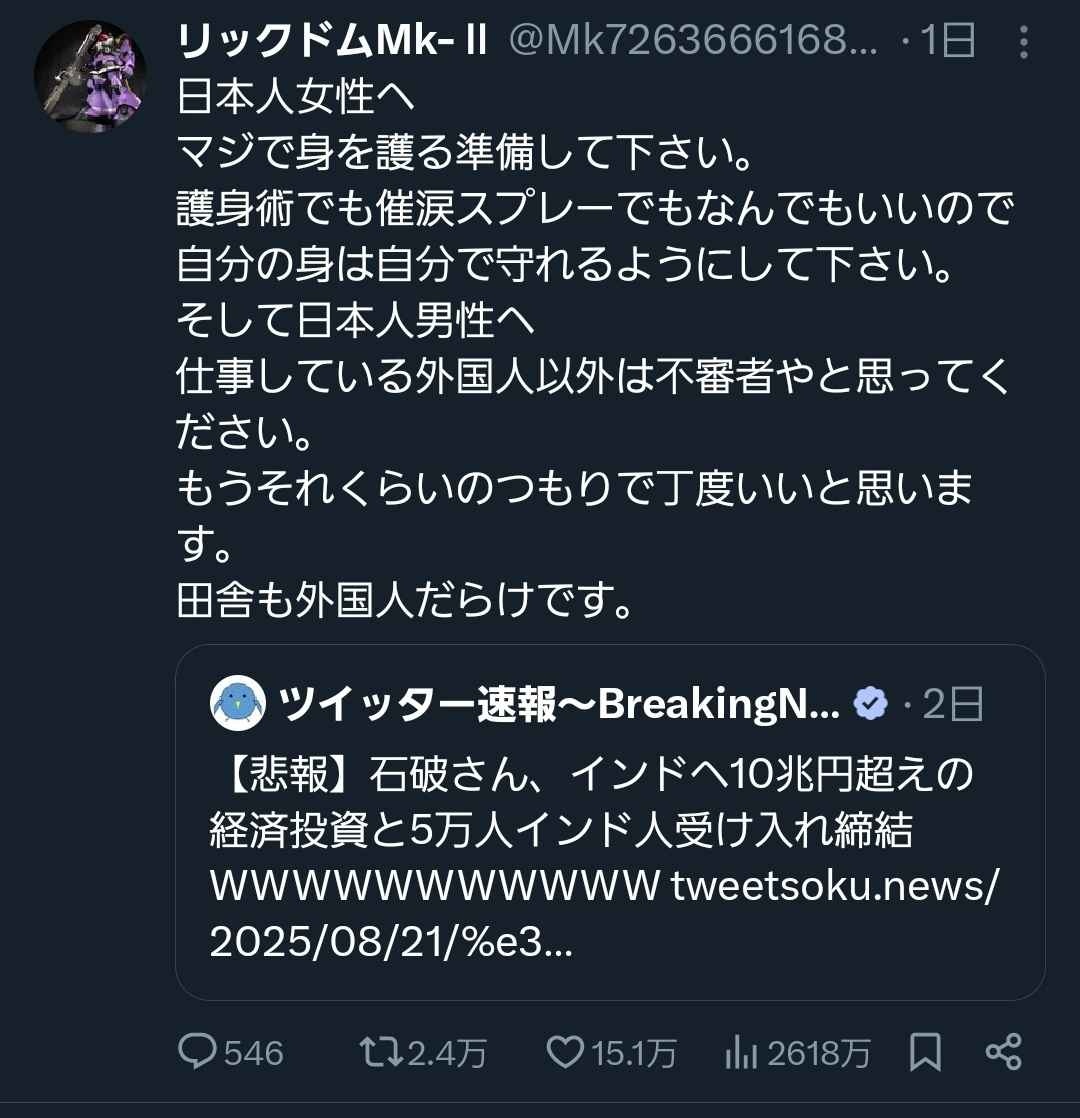1080x1118 pixels.
Task: Open the repost menu arrows icon
Action: 381,1051
